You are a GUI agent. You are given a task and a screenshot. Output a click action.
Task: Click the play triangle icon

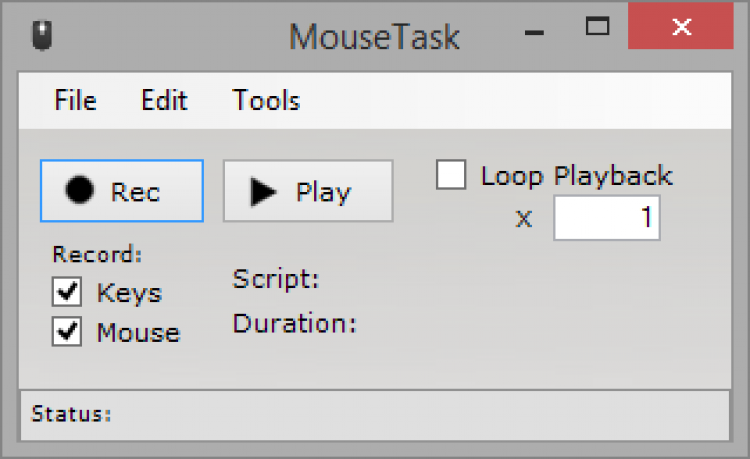tap(264, 192)
